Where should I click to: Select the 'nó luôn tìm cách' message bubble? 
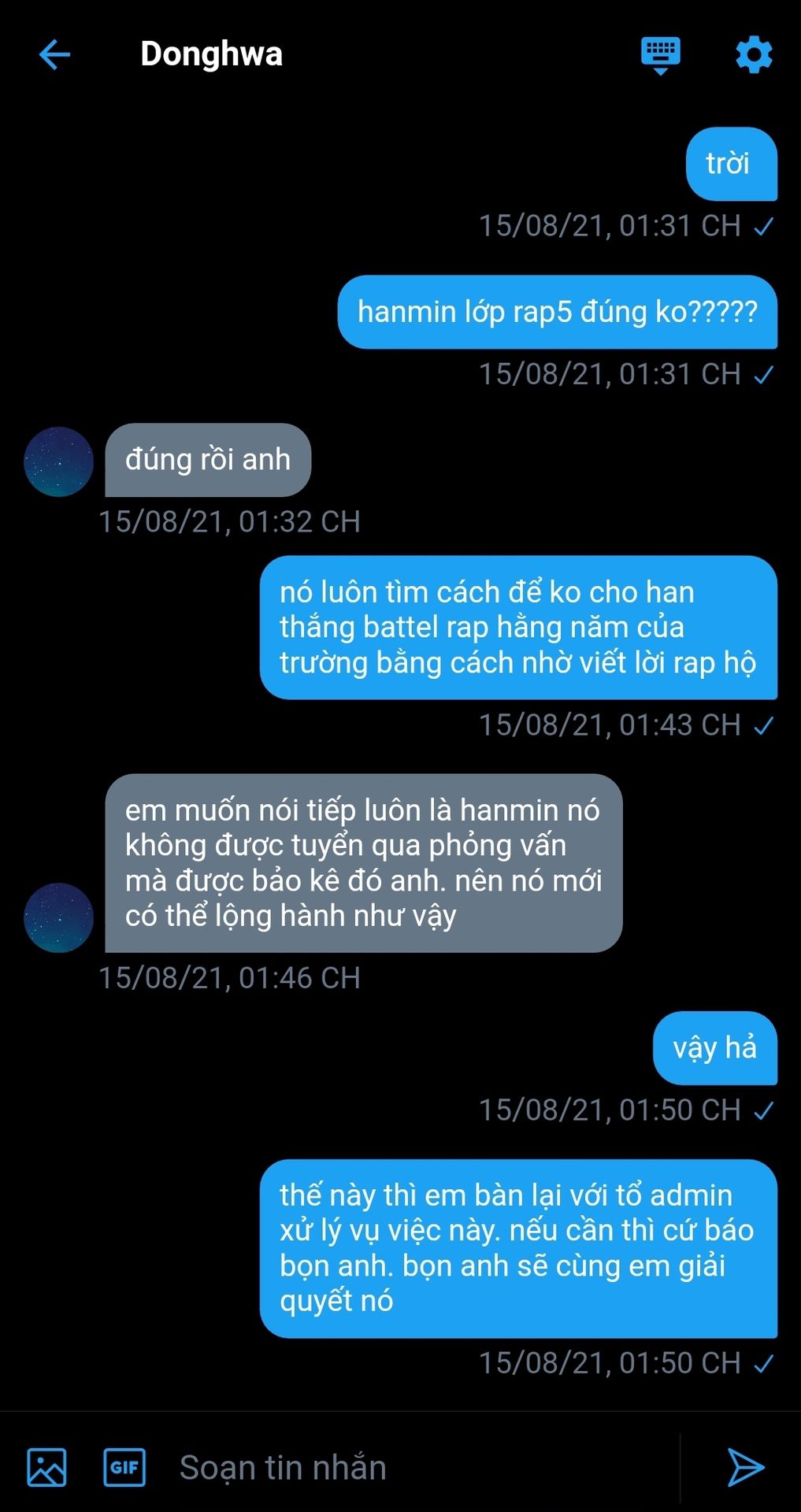[x=518, y=628]
